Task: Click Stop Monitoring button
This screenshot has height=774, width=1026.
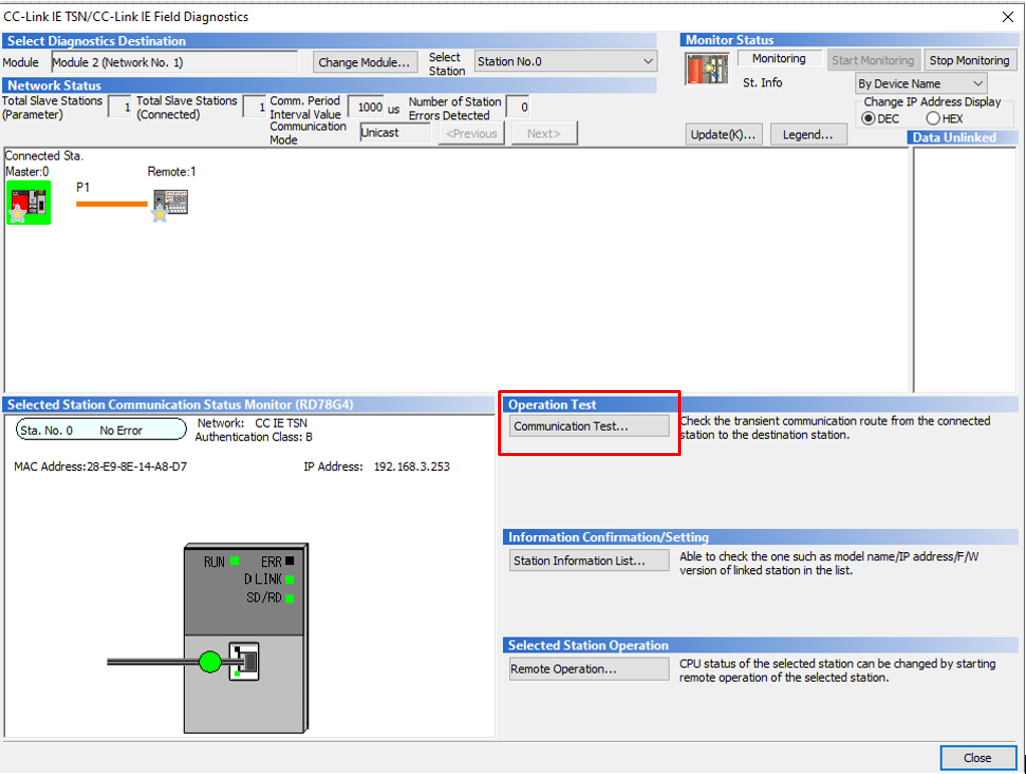Action: click(970, 60)
